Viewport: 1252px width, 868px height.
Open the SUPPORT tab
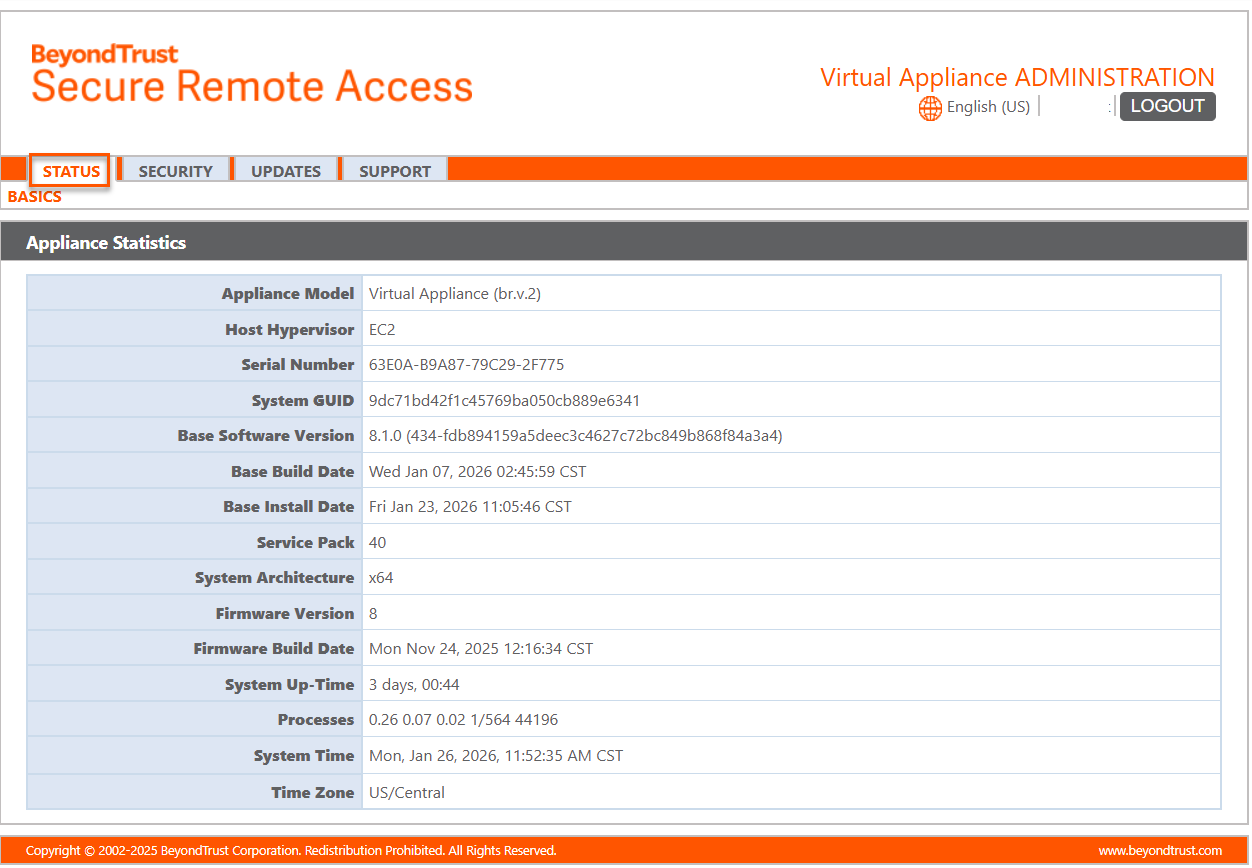(395, 171)
